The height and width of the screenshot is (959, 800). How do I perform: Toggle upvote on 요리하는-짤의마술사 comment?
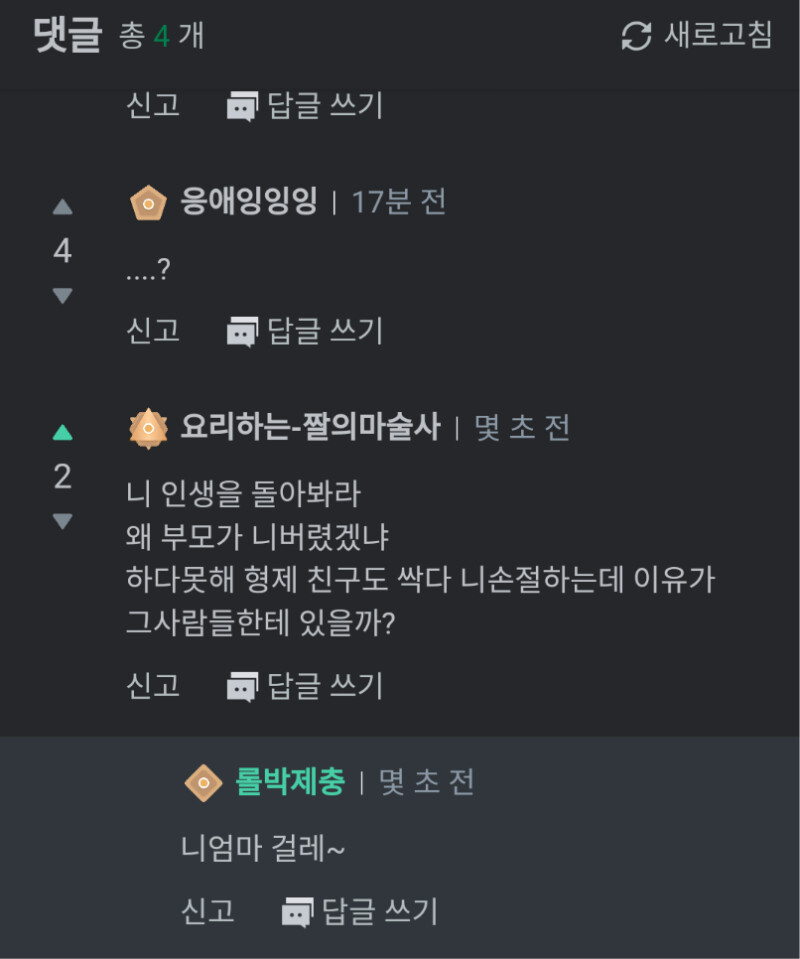[62, 432]
